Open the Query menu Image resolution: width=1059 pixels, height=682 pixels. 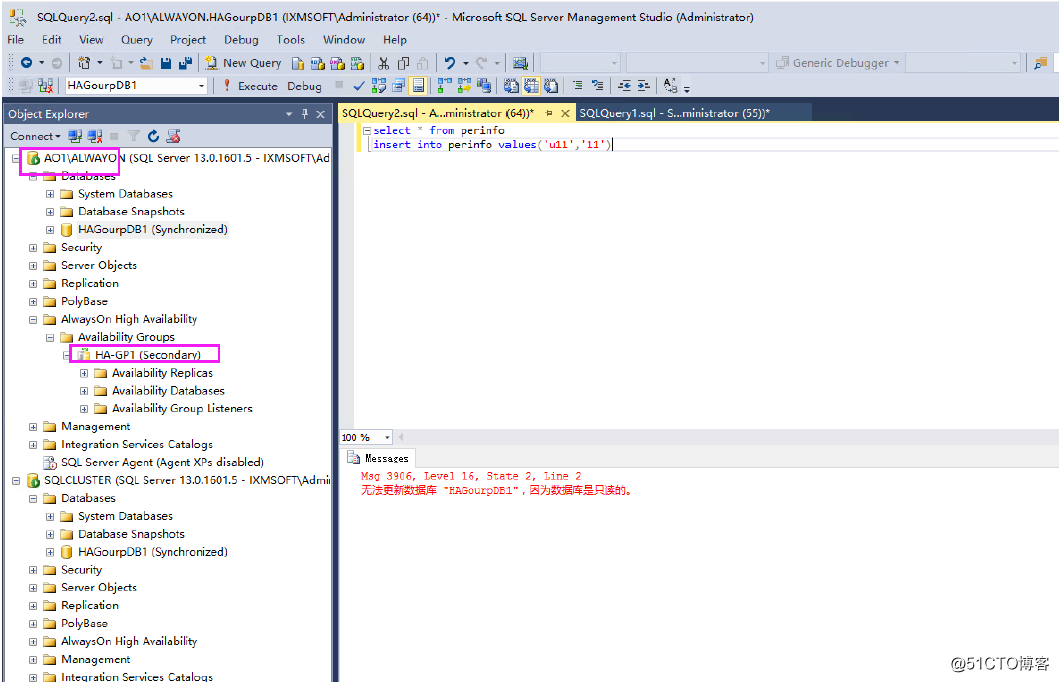(137, 40)
